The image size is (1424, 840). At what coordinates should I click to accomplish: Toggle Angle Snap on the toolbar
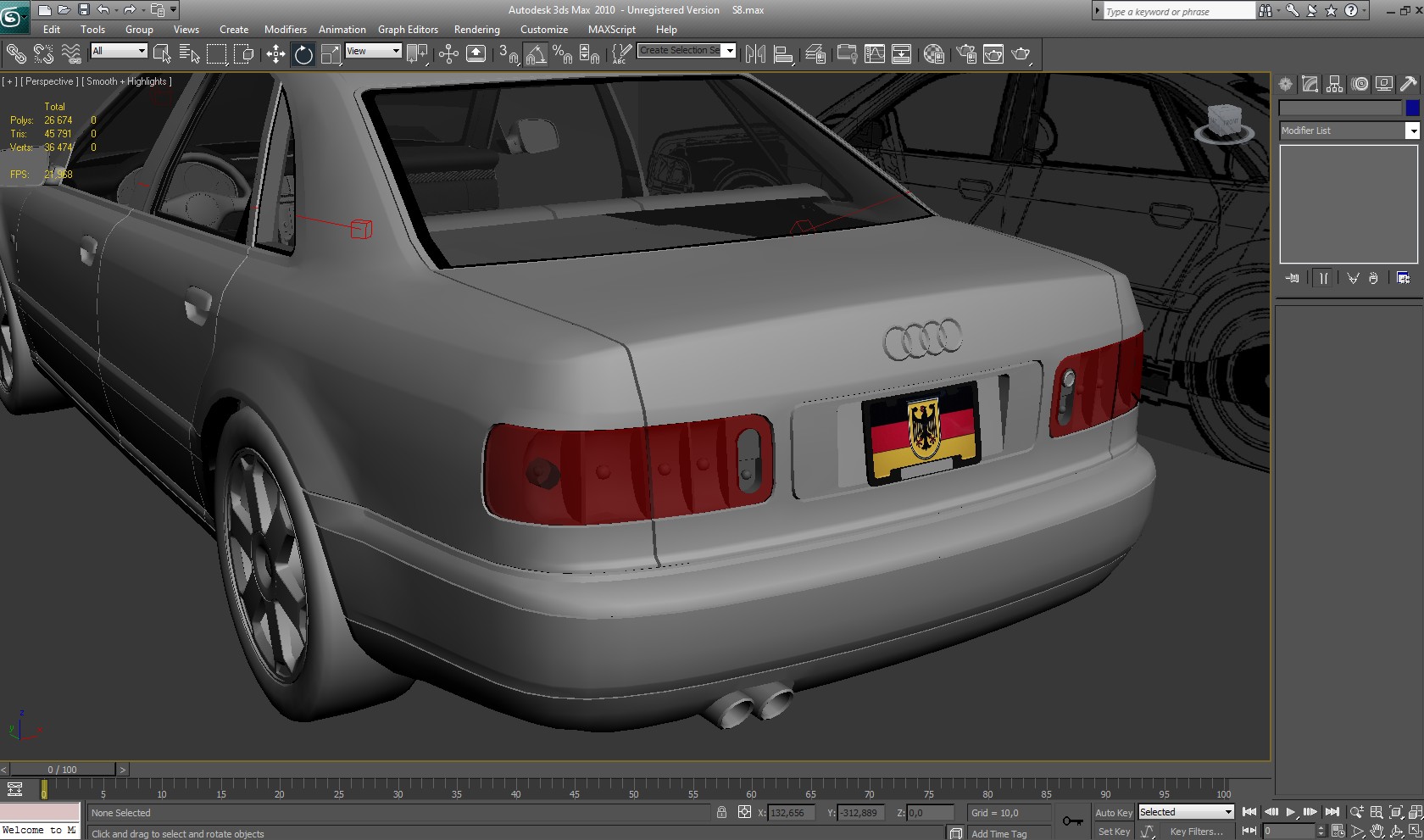tap(536, 55)
